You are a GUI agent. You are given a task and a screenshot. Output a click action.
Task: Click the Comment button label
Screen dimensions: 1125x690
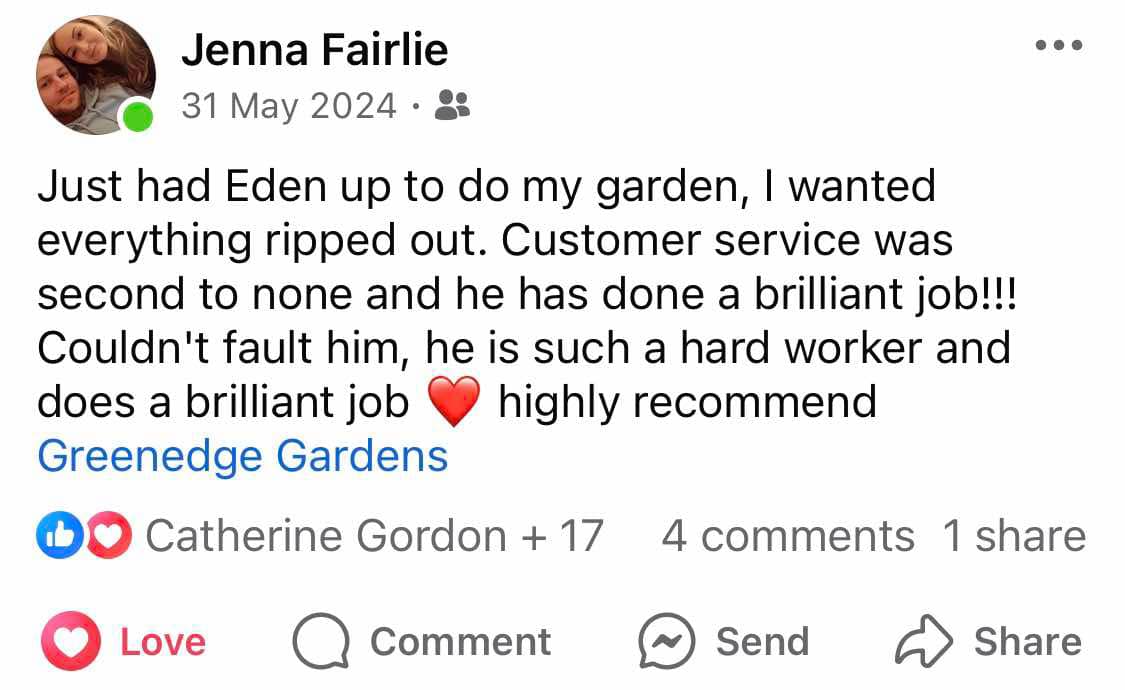461,641
